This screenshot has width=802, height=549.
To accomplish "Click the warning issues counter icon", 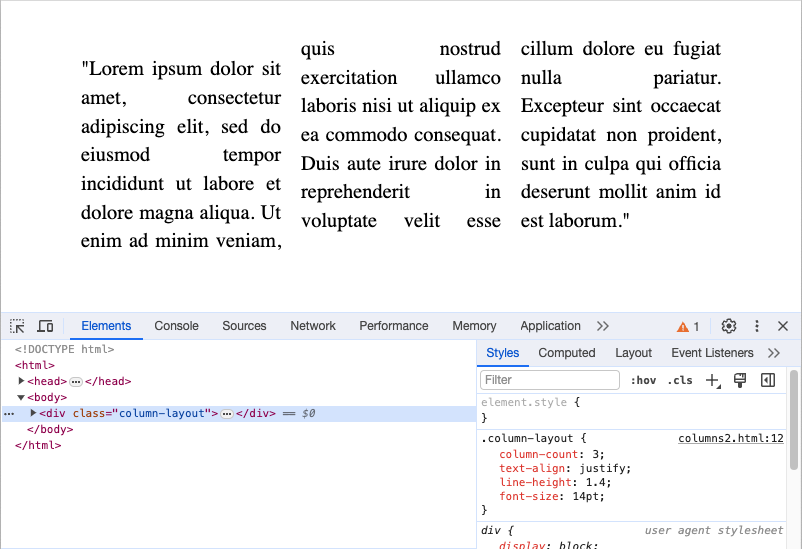I will click(x=688, y=326).
